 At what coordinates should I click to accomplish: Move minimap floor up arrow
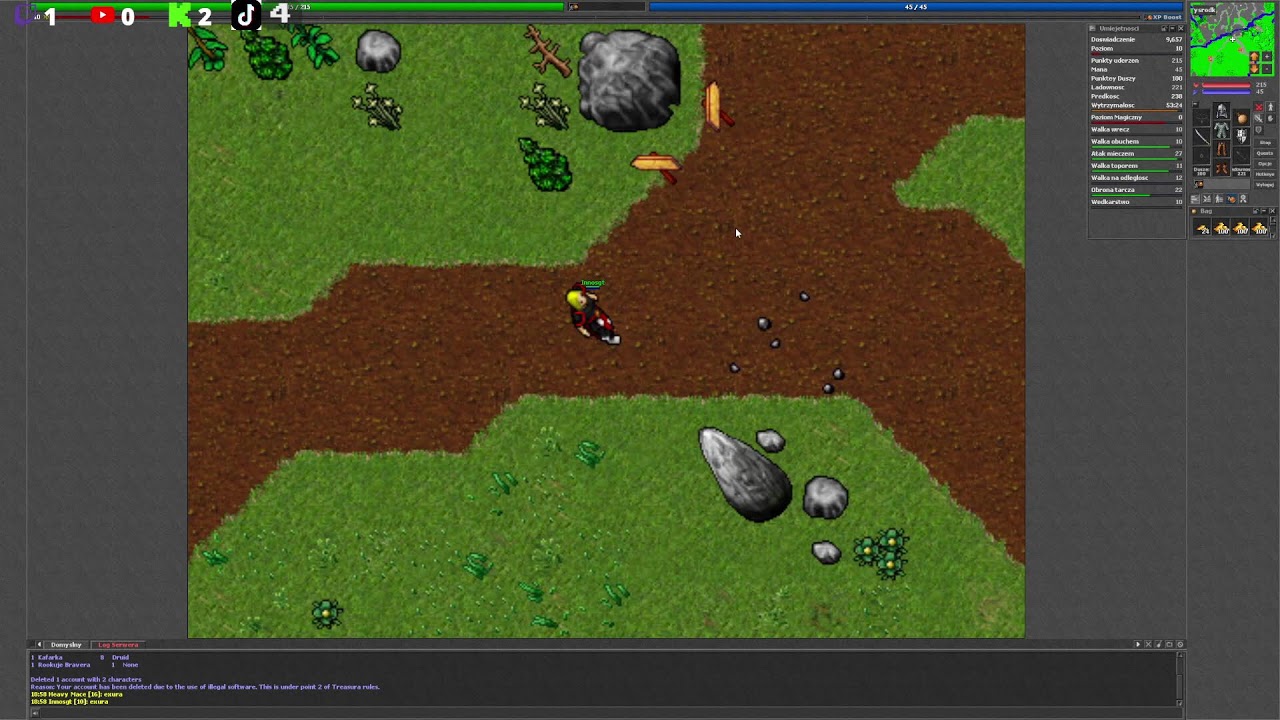[x=1253, y=56]
